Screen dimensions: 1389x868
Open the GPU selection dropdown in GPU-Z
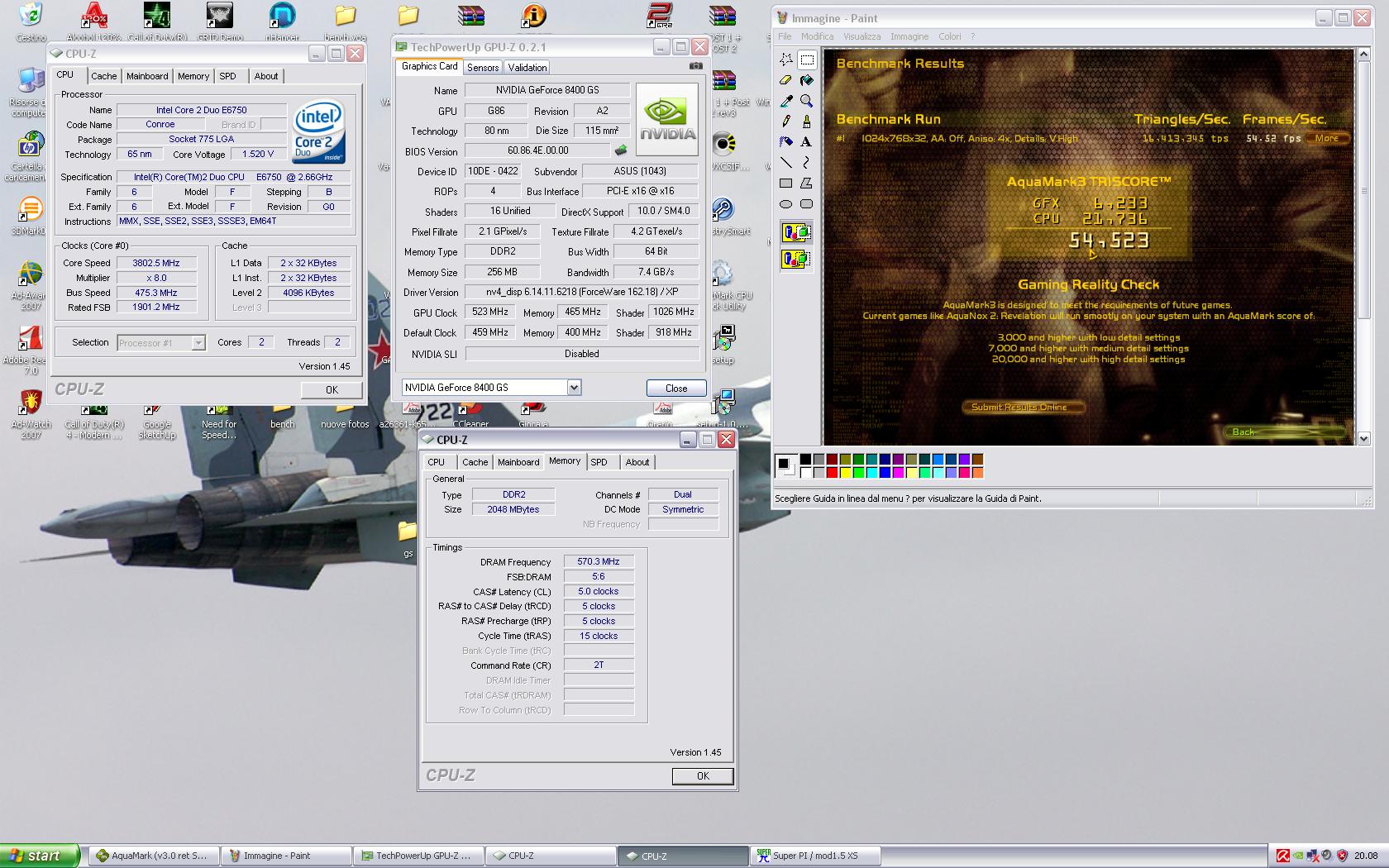click(x=574, y=387)
